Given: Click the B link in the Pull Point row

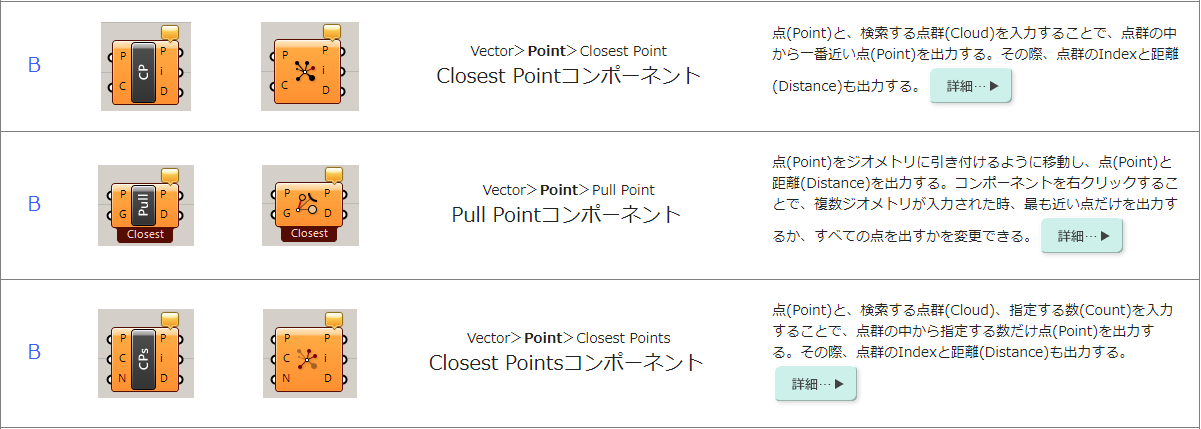Looking at the screenshot, I should pyautogui.click(x=34, y=204).
